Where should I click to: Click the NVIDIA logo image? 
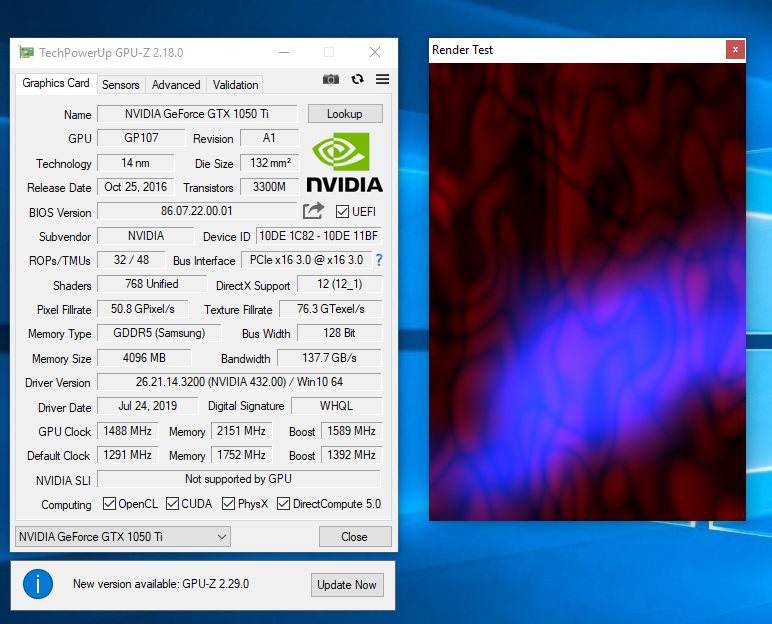tap(345, 163)
